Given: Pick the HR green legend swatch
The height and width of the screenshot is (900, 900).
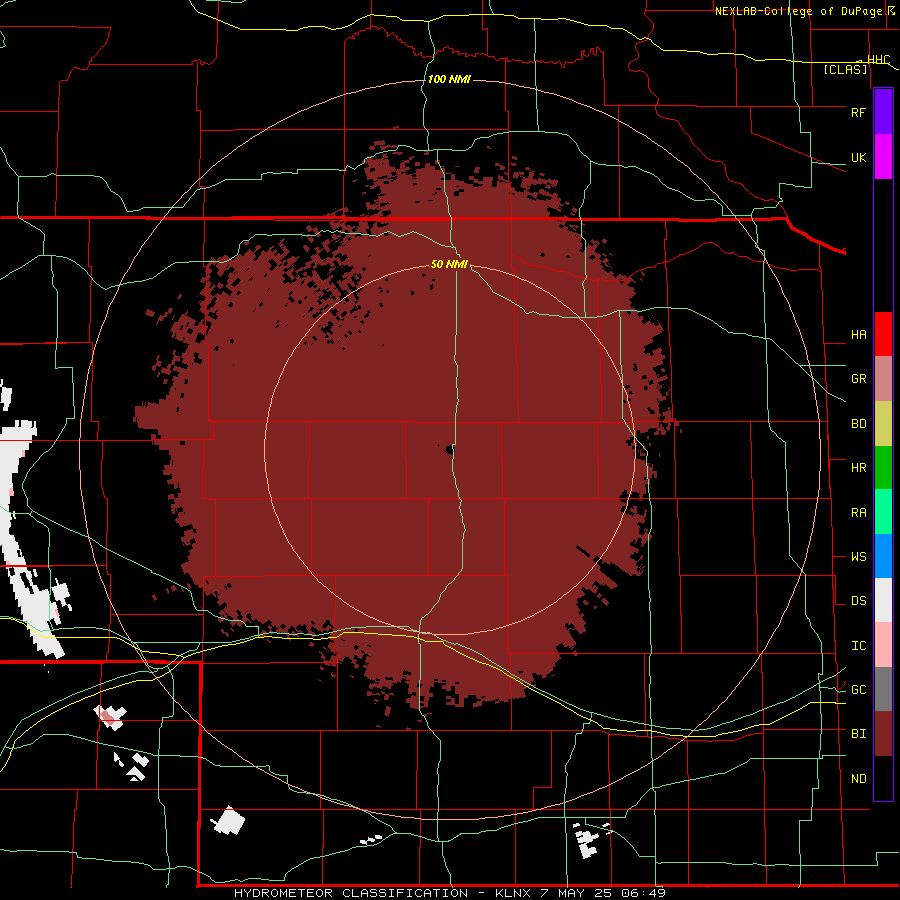Looking at the screenshot, I should pos(883,468).
